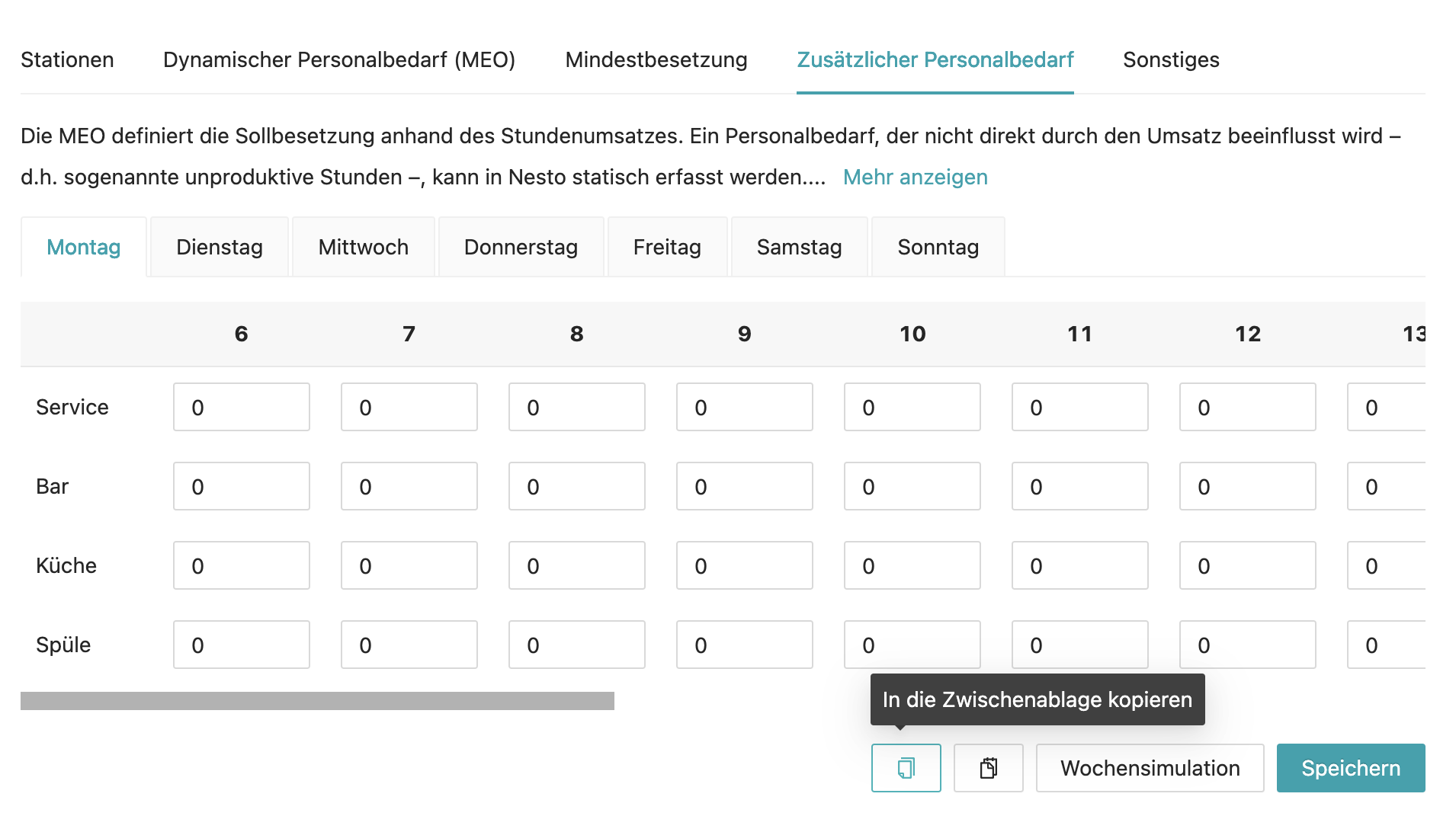Image resolution: width=1456 pixels, height=832 pixels.
Task: Click the Spüle input for hour 12
Action: click(x=1248, y=645)
